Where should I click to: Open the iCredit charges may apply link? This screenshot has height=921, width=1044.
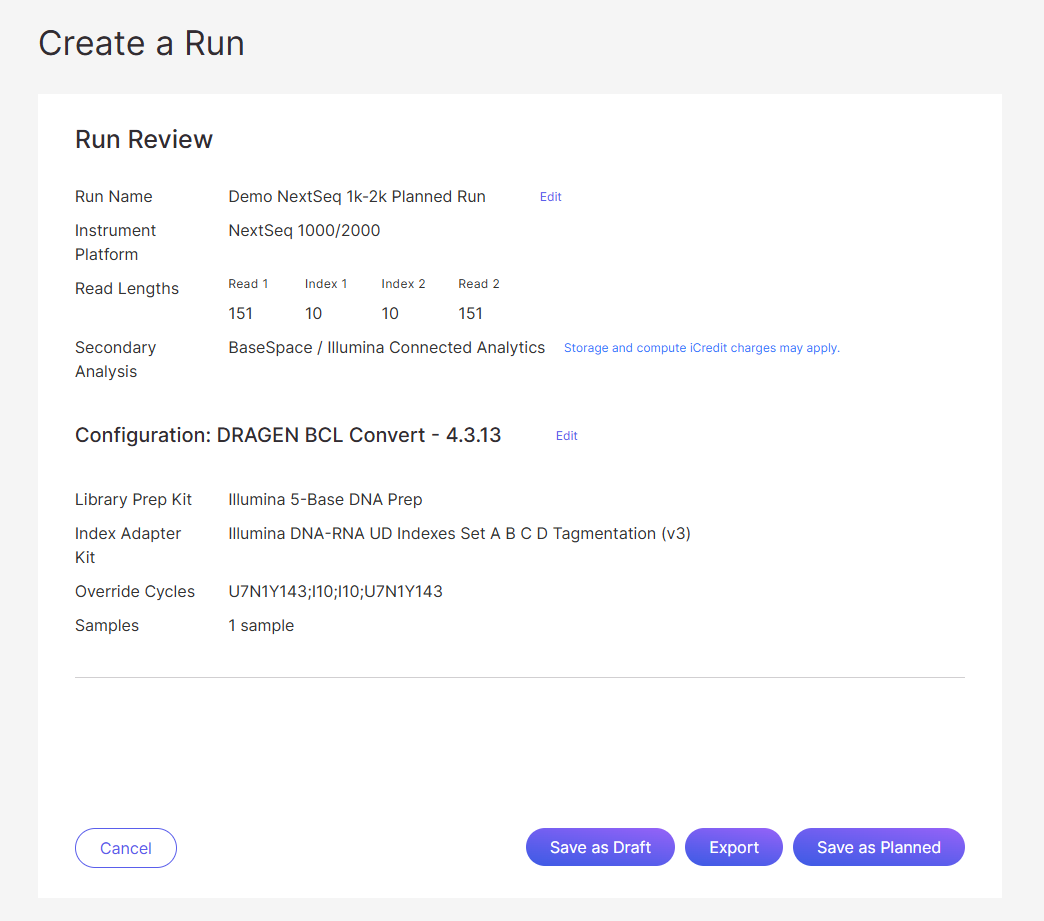coord(701,348)
